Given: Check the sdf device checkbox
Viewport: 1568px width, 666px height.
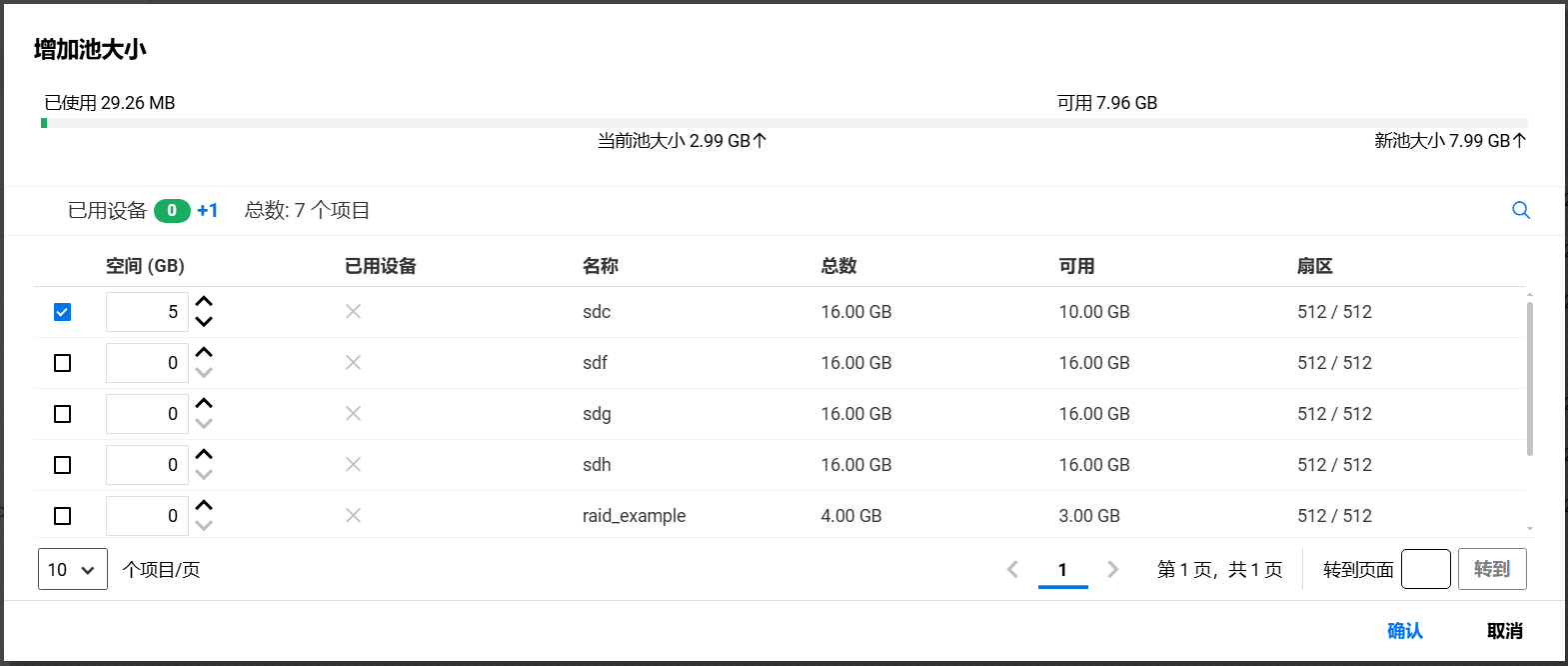Looking at the screenshot, I should coord(62,363).
